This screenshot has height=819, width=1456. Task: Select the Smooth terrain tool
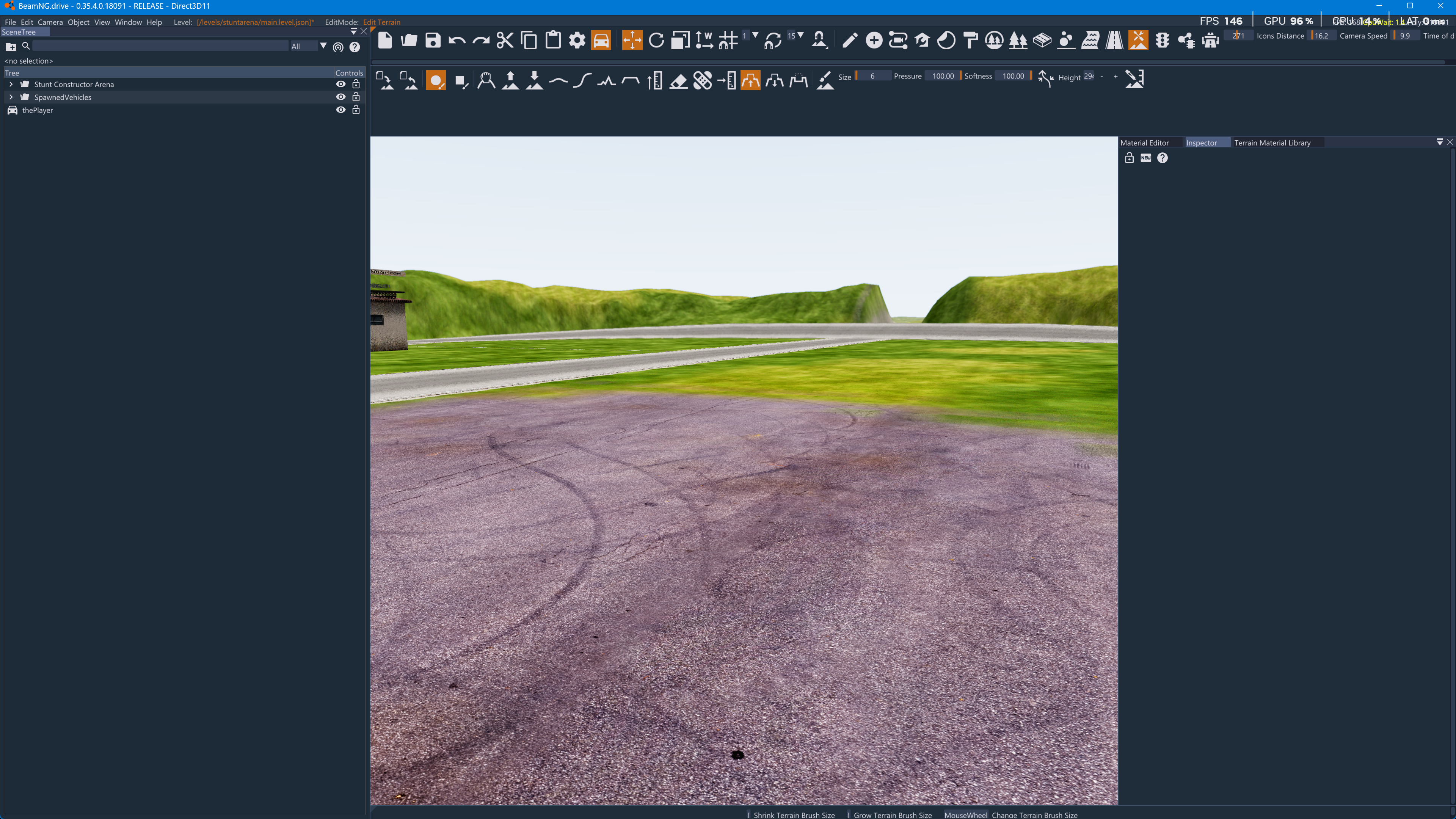click(559, 81)
